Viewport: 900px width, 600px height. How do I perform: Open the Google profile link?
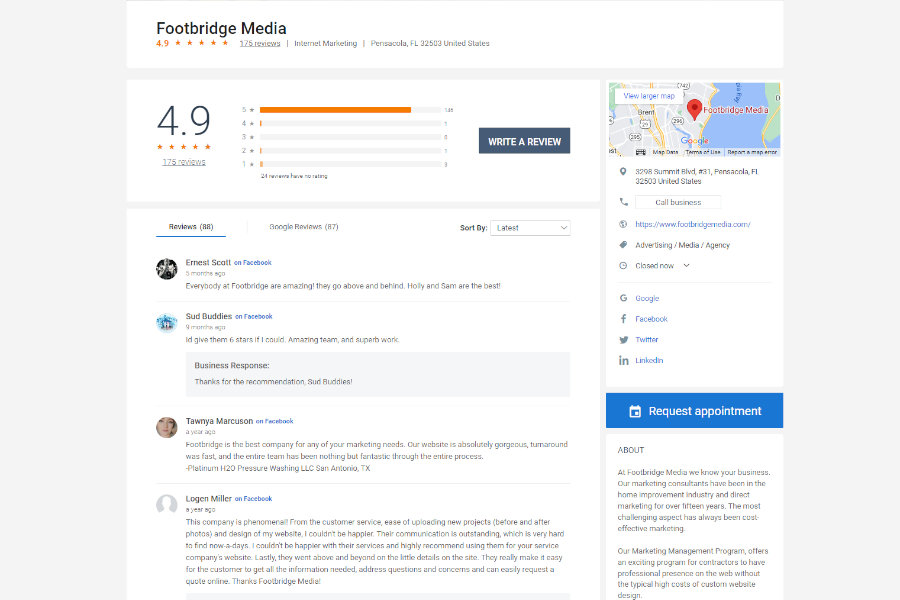point(647,299)
